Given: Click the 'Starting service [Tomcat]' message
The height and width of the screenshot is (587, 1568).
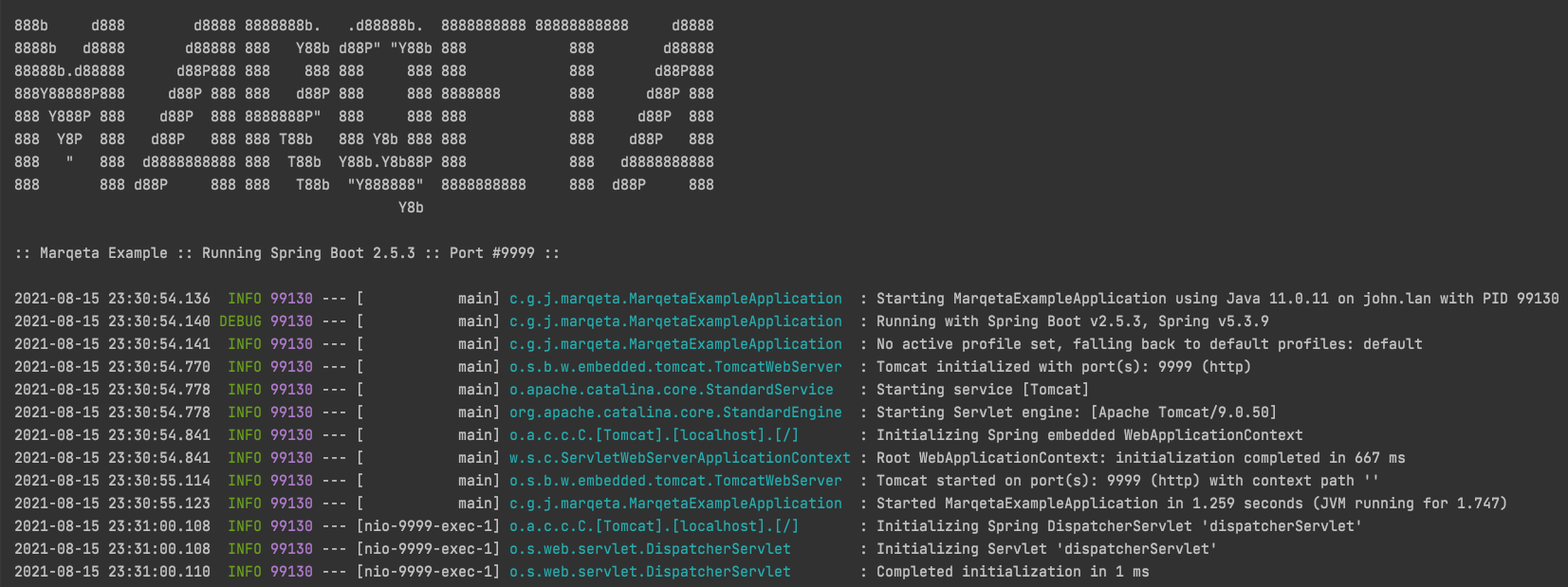Looking at the screenshot, I should click(x=982, y=390).
